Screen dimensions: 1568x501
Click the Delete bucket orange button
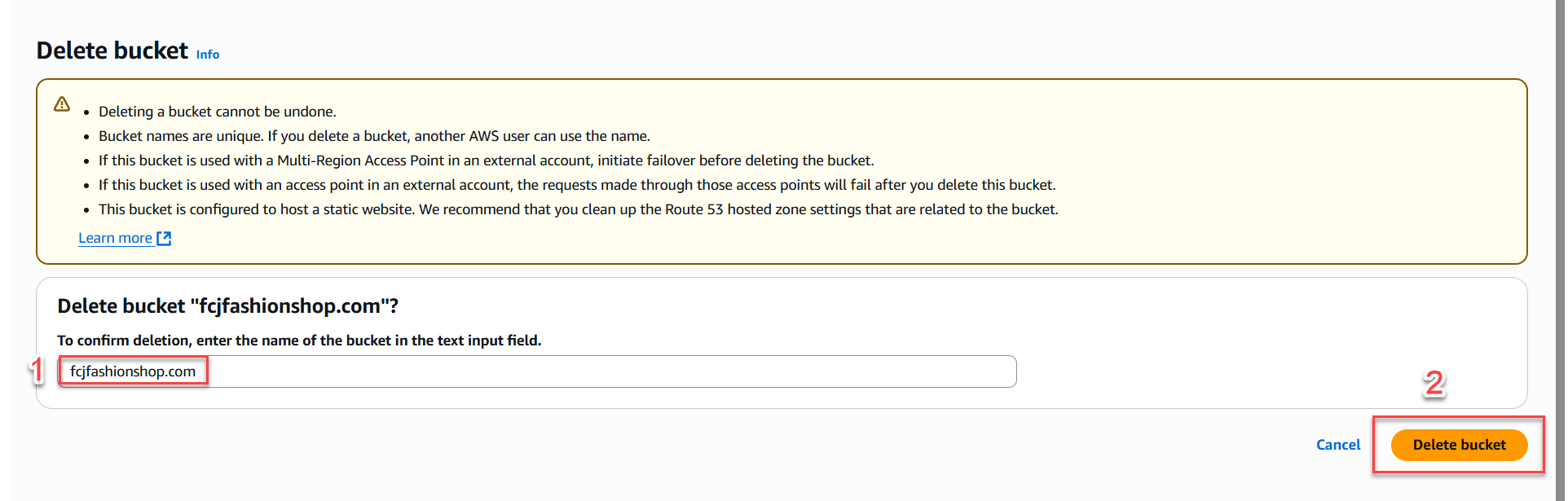(1459, 445)
